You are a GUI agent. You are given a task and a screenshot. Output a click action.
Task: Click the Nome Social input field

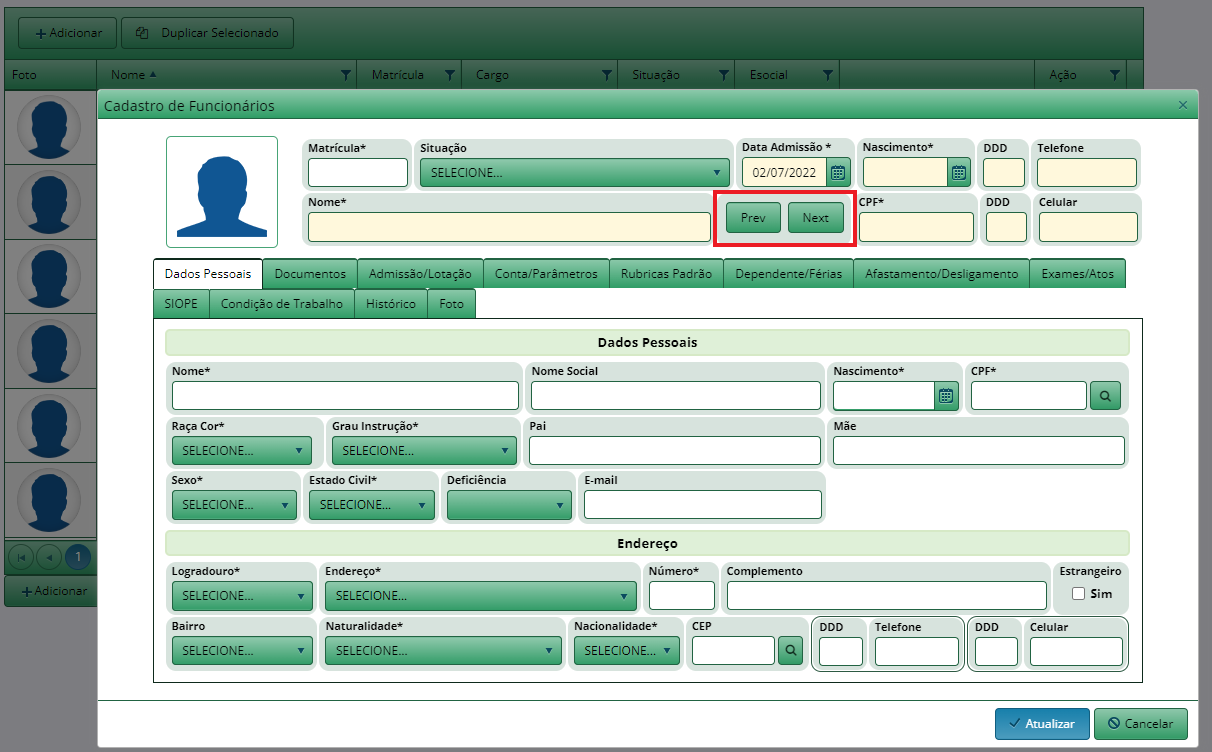point(675,396)
